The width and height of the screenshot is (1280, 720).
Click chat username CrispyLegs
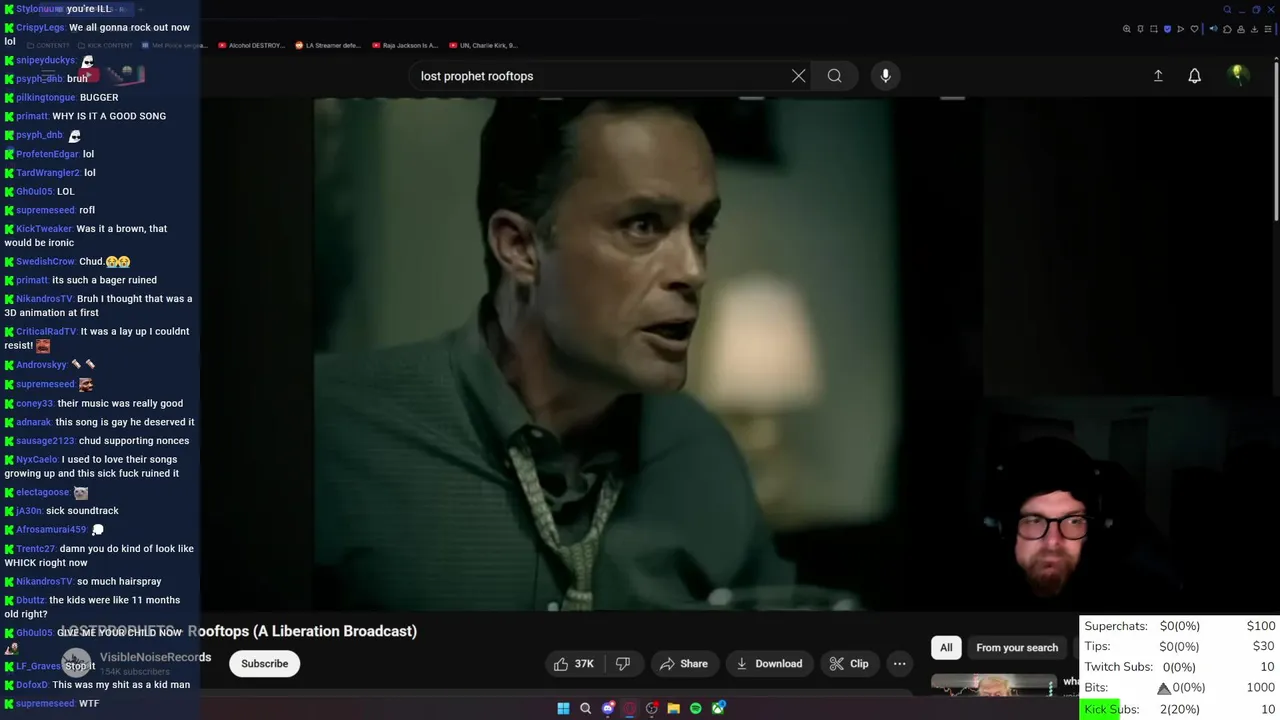[x=41, y=28]
